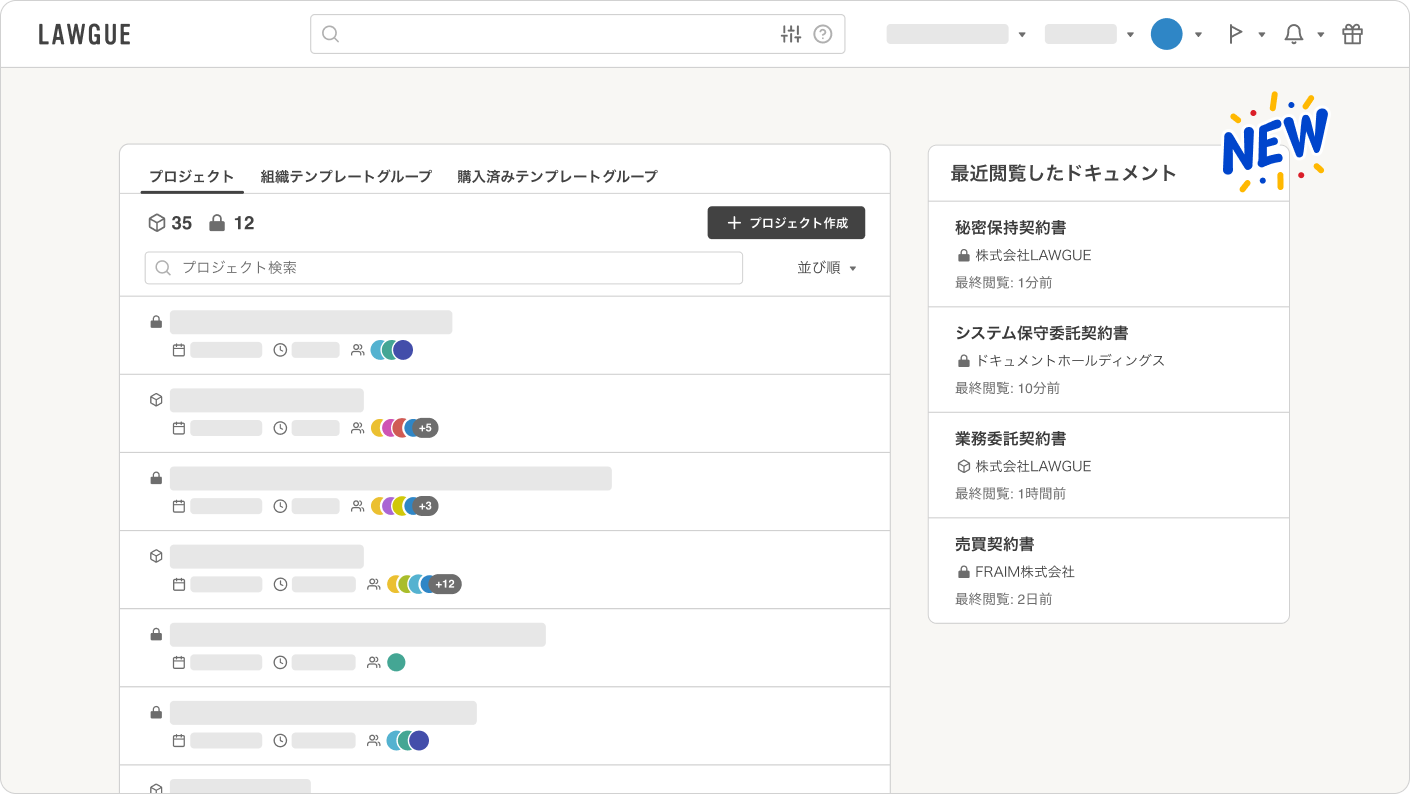Open search filter settings slider icon
This screenshot has width=1410, height=794.
pyautogui.click(x=790, y=34)
